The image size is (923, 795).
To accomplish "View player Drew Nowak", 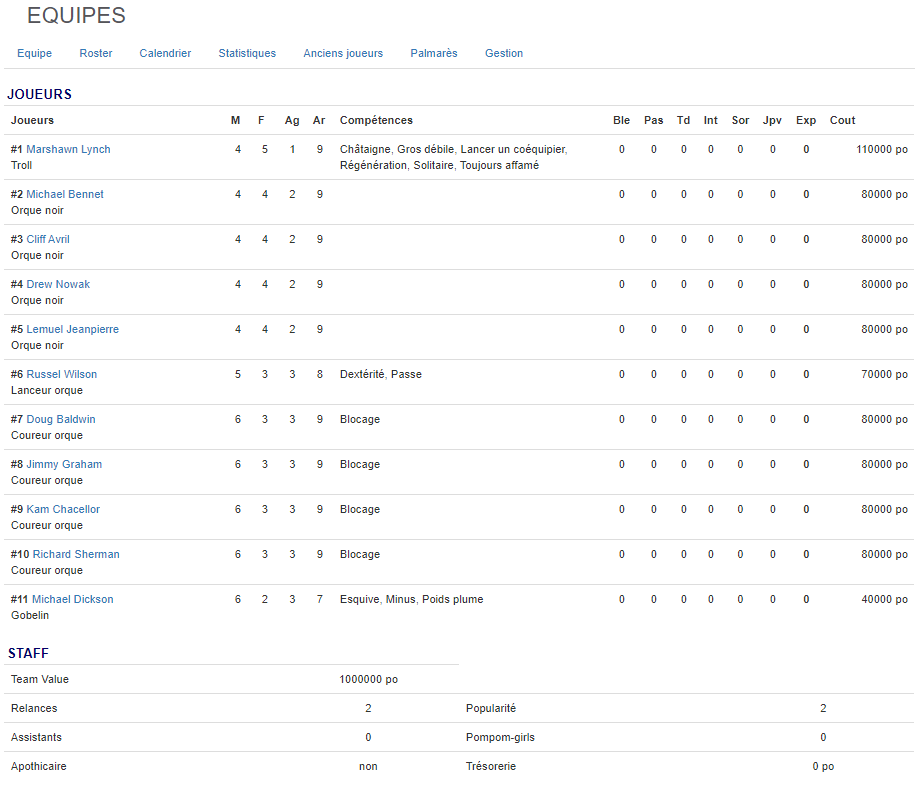I will tap(58, 284).
